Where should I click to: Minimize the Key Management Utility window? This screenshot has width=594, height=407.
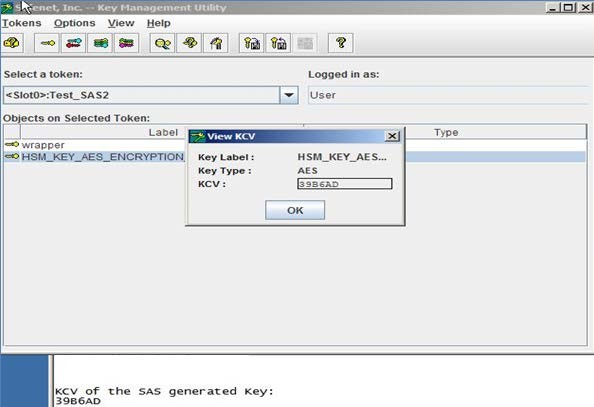pos(553,7)
